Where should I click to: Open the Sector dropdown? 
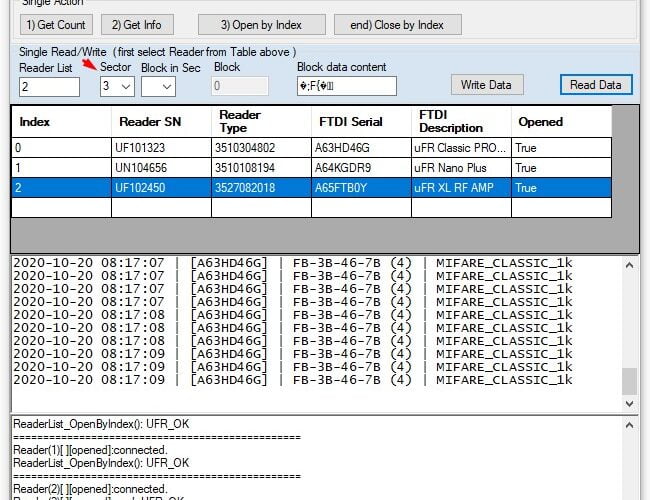117,87
